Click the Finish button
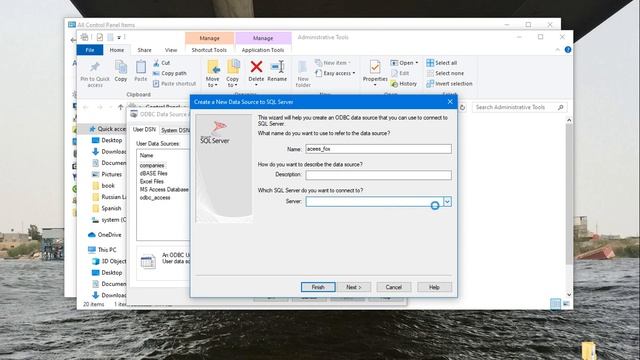Screen dimensions: 640x360 click(318, 287)
